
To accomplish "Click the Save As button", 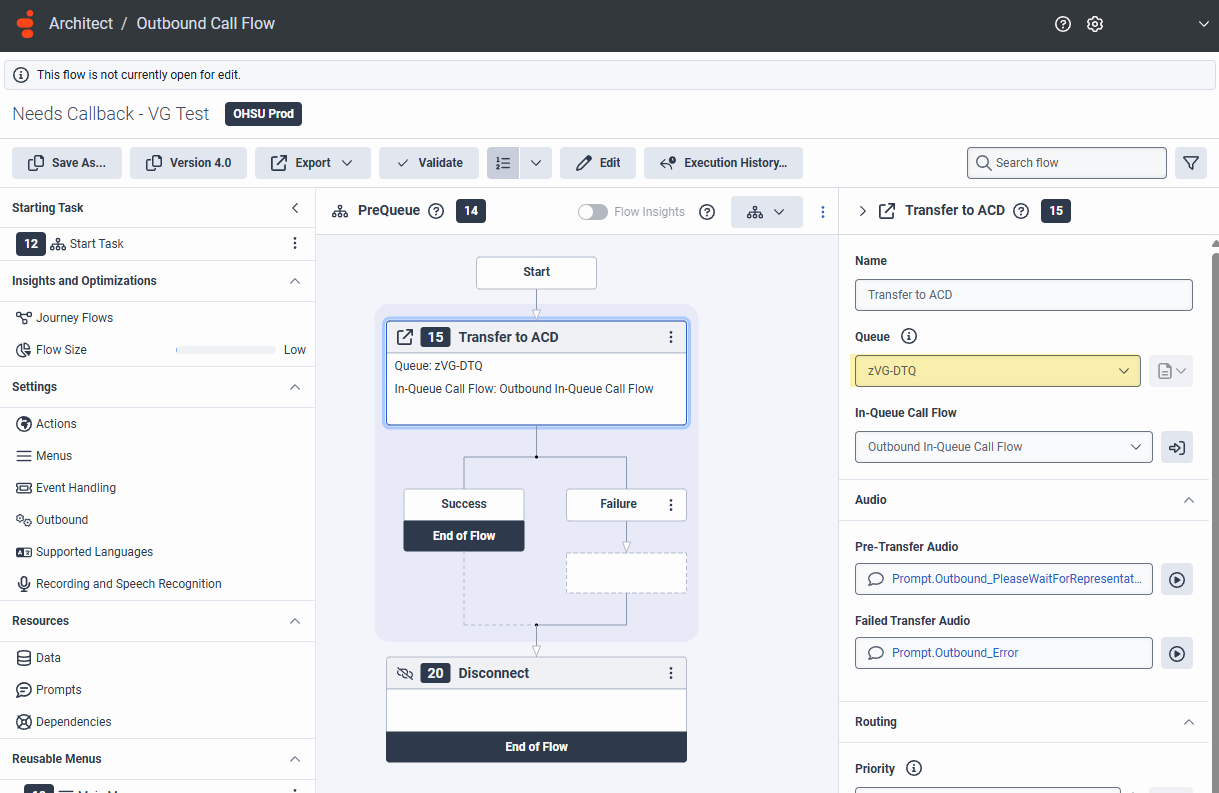I will (67, 163).
